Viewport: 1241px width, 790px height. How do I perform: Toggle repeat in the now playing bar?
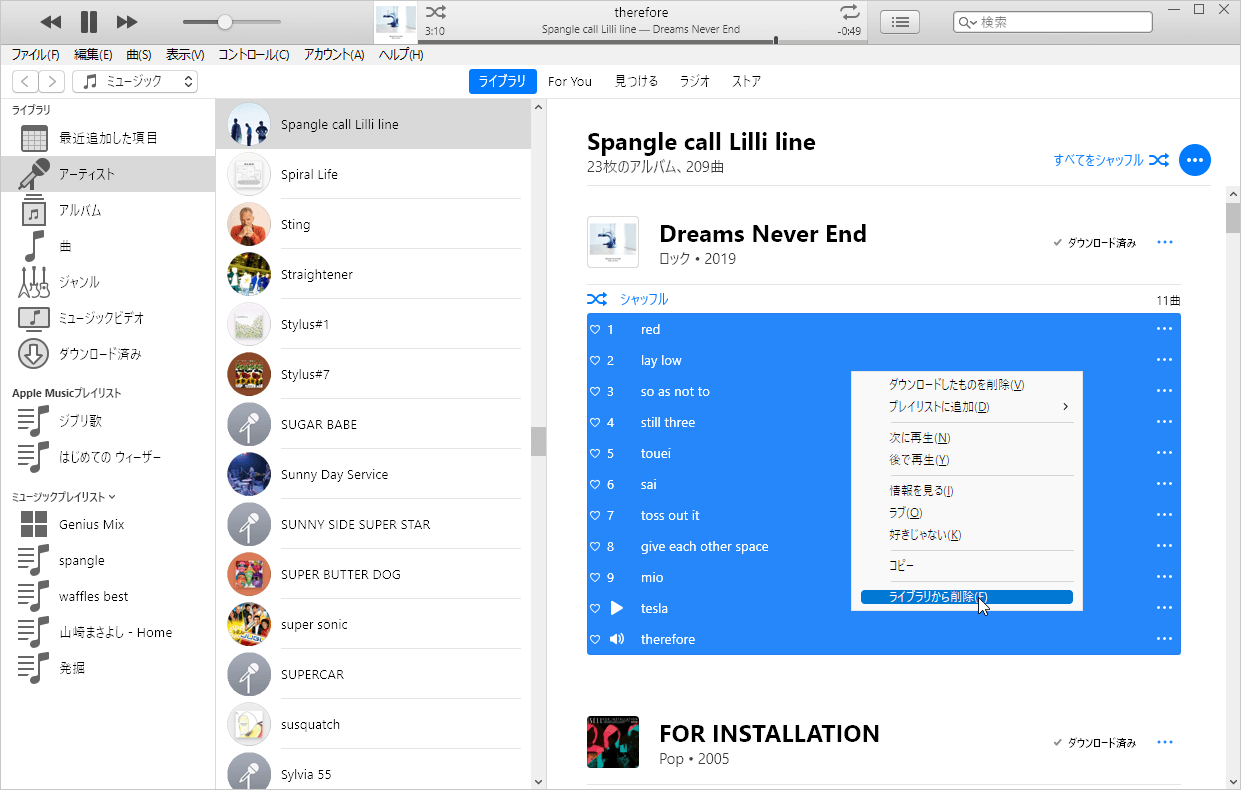tap(850, 12)
